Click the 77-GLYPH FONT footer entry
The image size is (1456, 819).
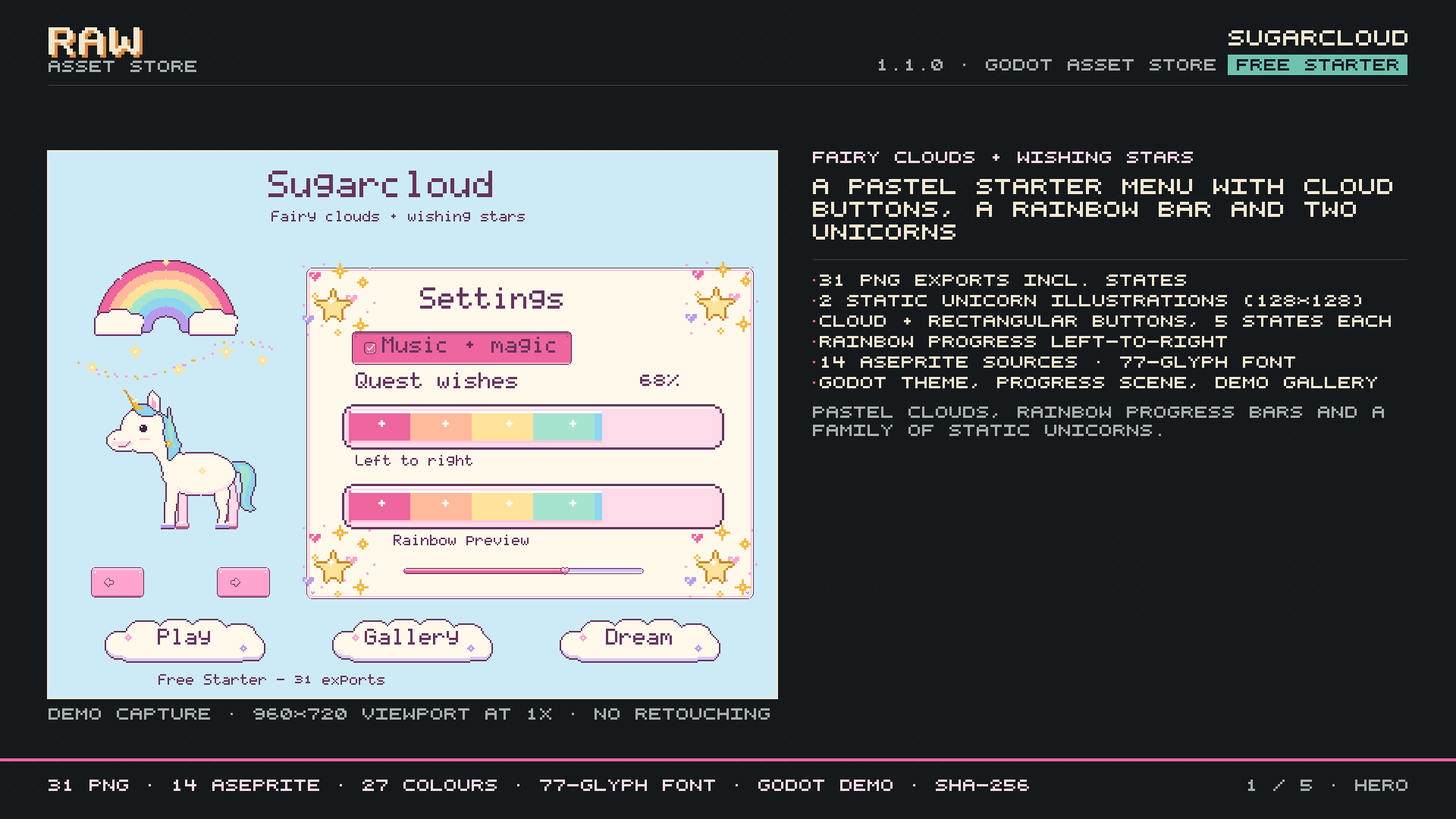tap(627, 786)
